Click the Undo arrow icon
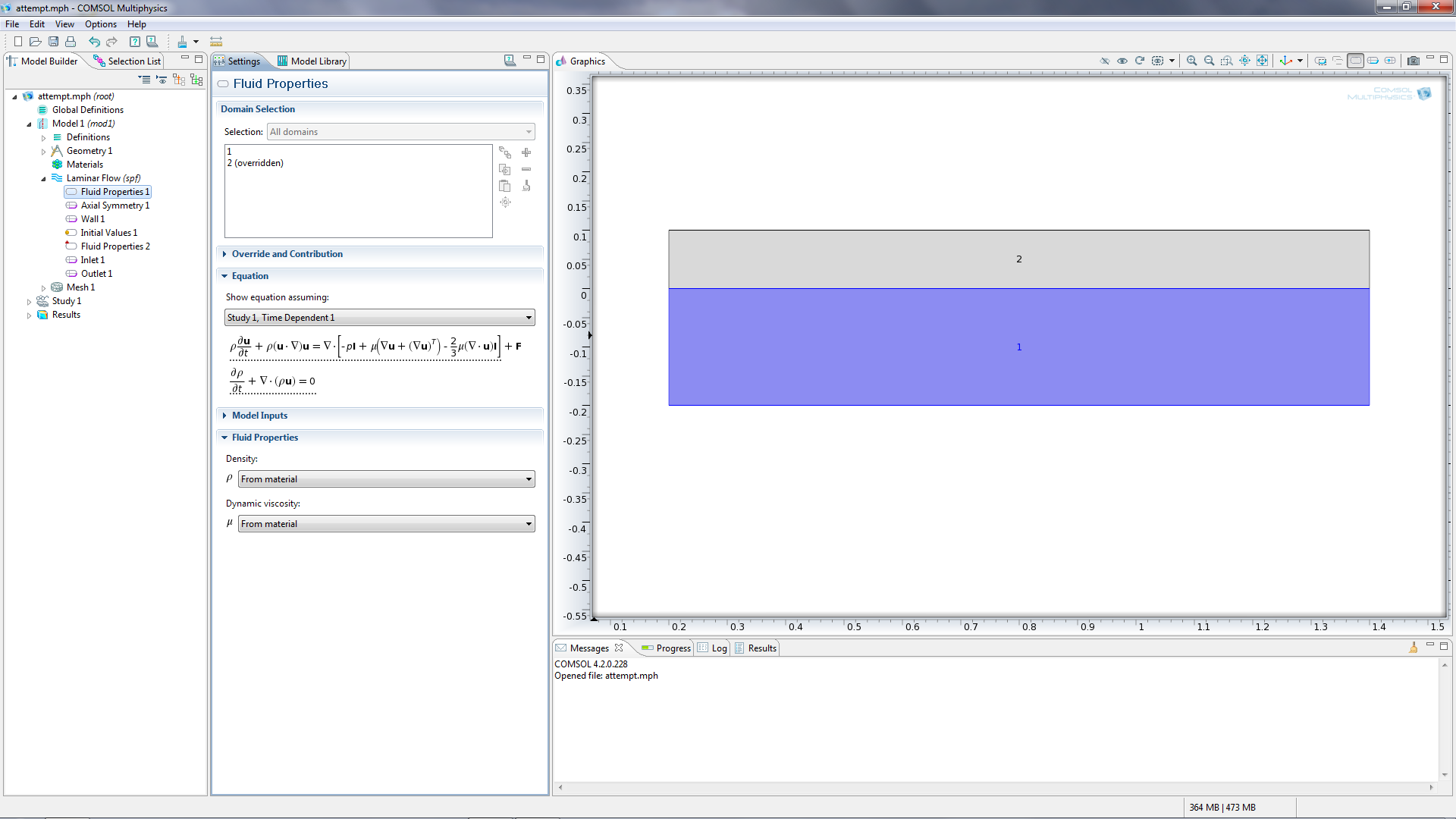The width and height of the screenshot is (1456, 819). pyautogui.click(x=94, y=42)
